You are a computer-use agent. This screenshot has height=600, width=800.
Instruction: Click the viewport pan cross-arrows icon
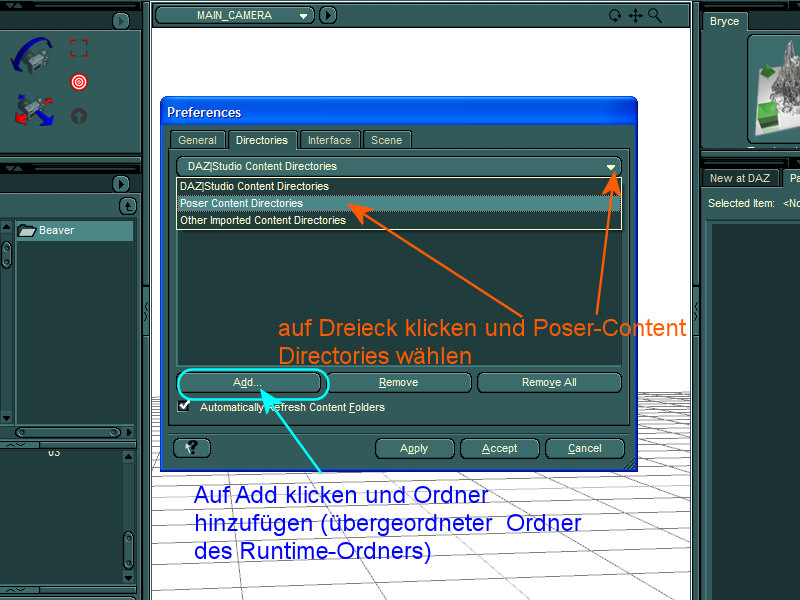635,16
